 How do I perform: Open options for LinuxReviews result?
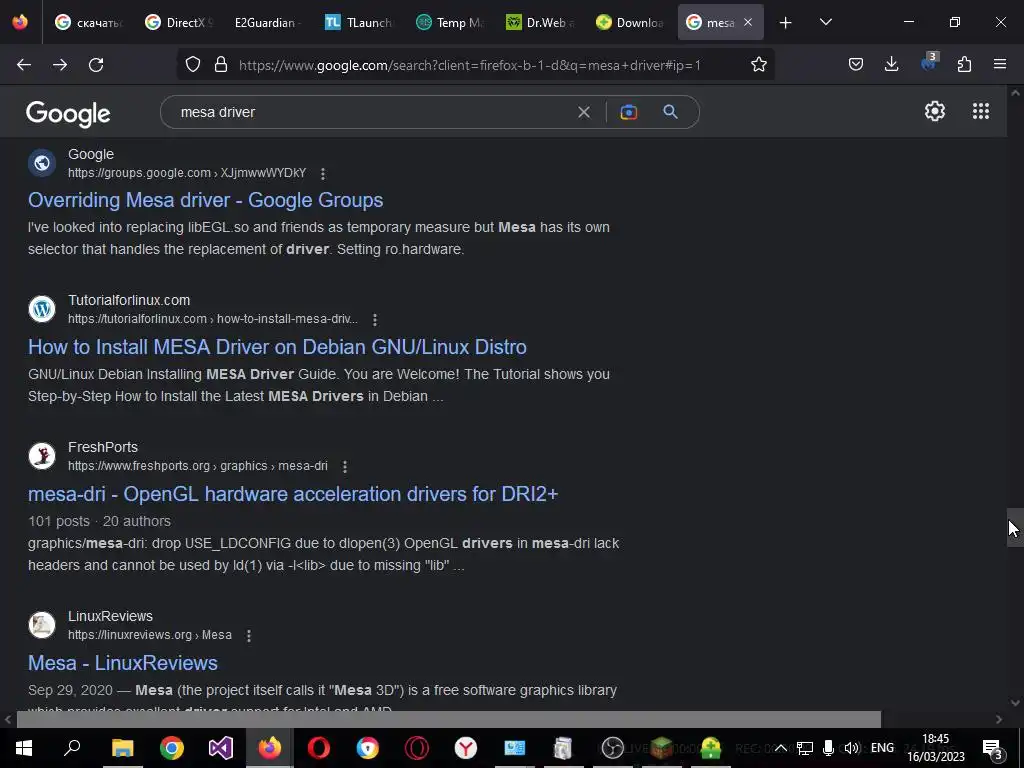pyautogui.click(x=249, y=635)
